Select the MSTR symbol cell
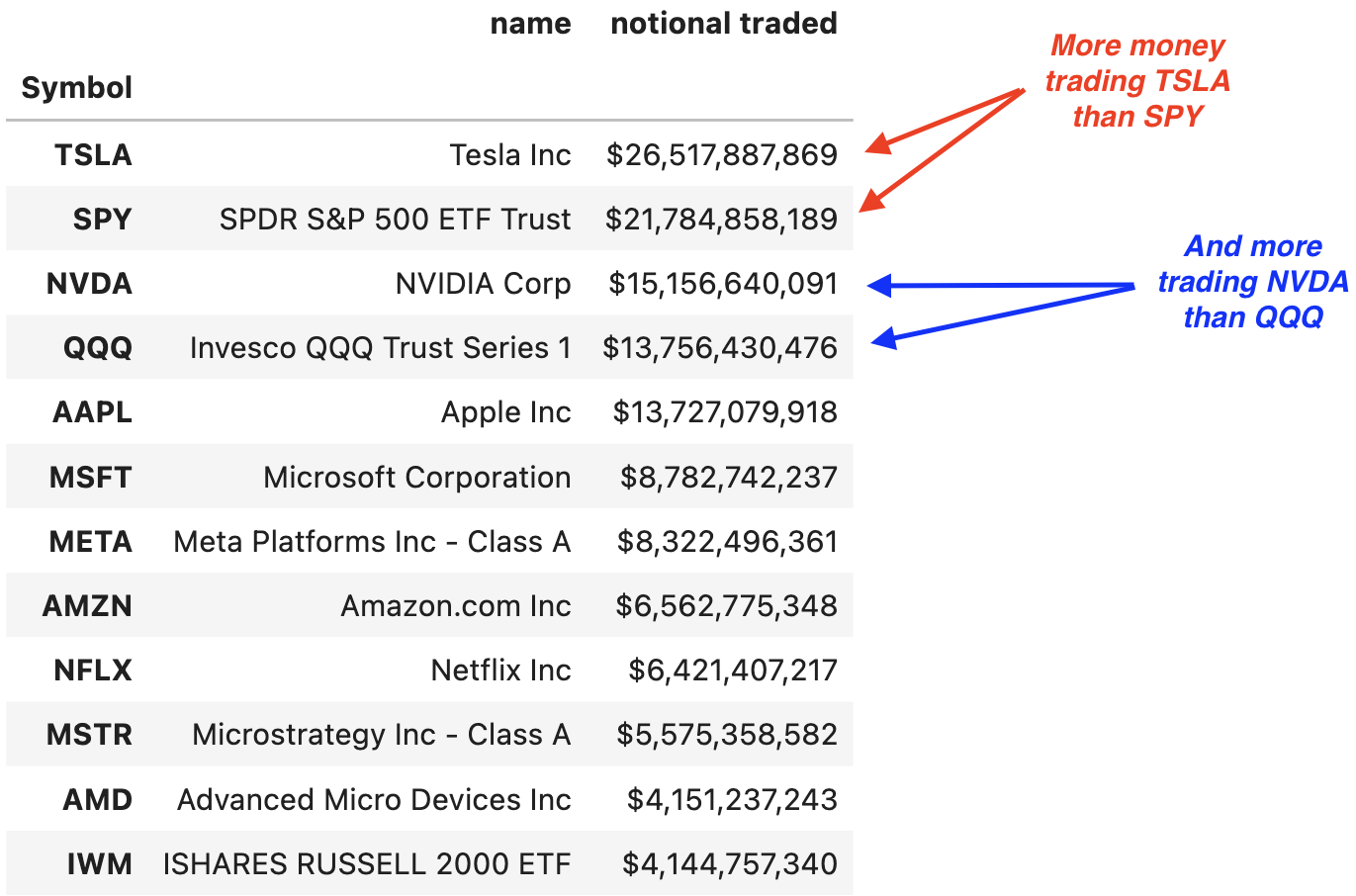The height and width of the screenshot is (896, 1356). point(89,735)
